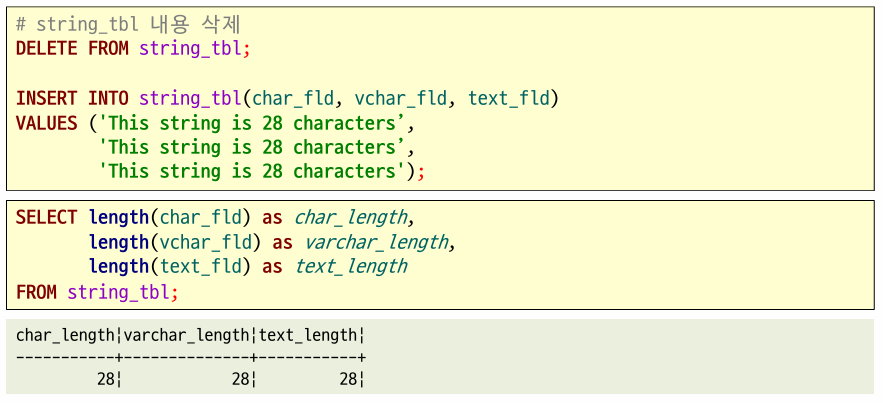The width and height of the screenshot is (883, 403).
Task: Click the italic alias char_length in the query
Action: click(x=351, y=218)
